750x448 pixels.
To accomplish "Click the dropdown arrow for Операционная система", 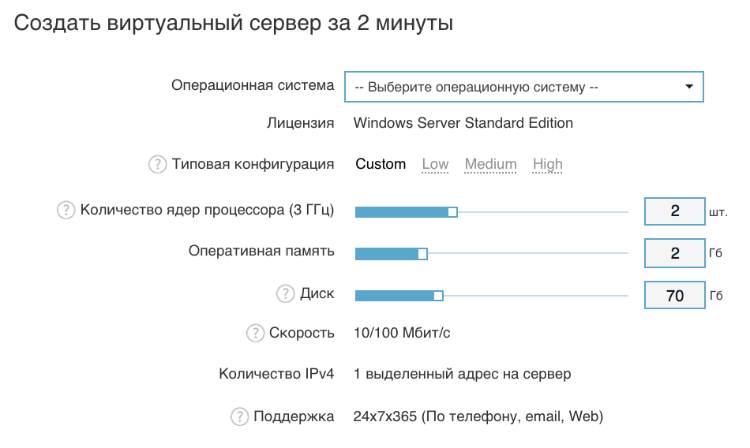I will coord(688,87).
